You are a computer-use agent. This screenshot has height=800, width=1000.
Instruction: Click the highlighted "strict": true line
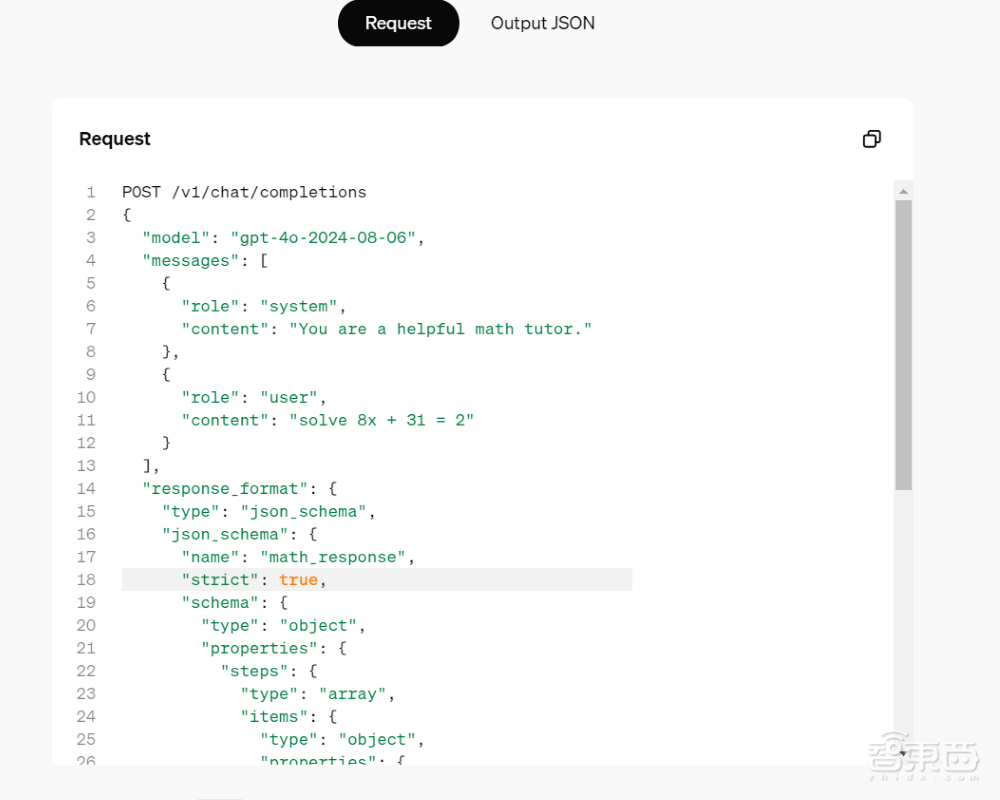pyautogui.click(x=450, y=580)
